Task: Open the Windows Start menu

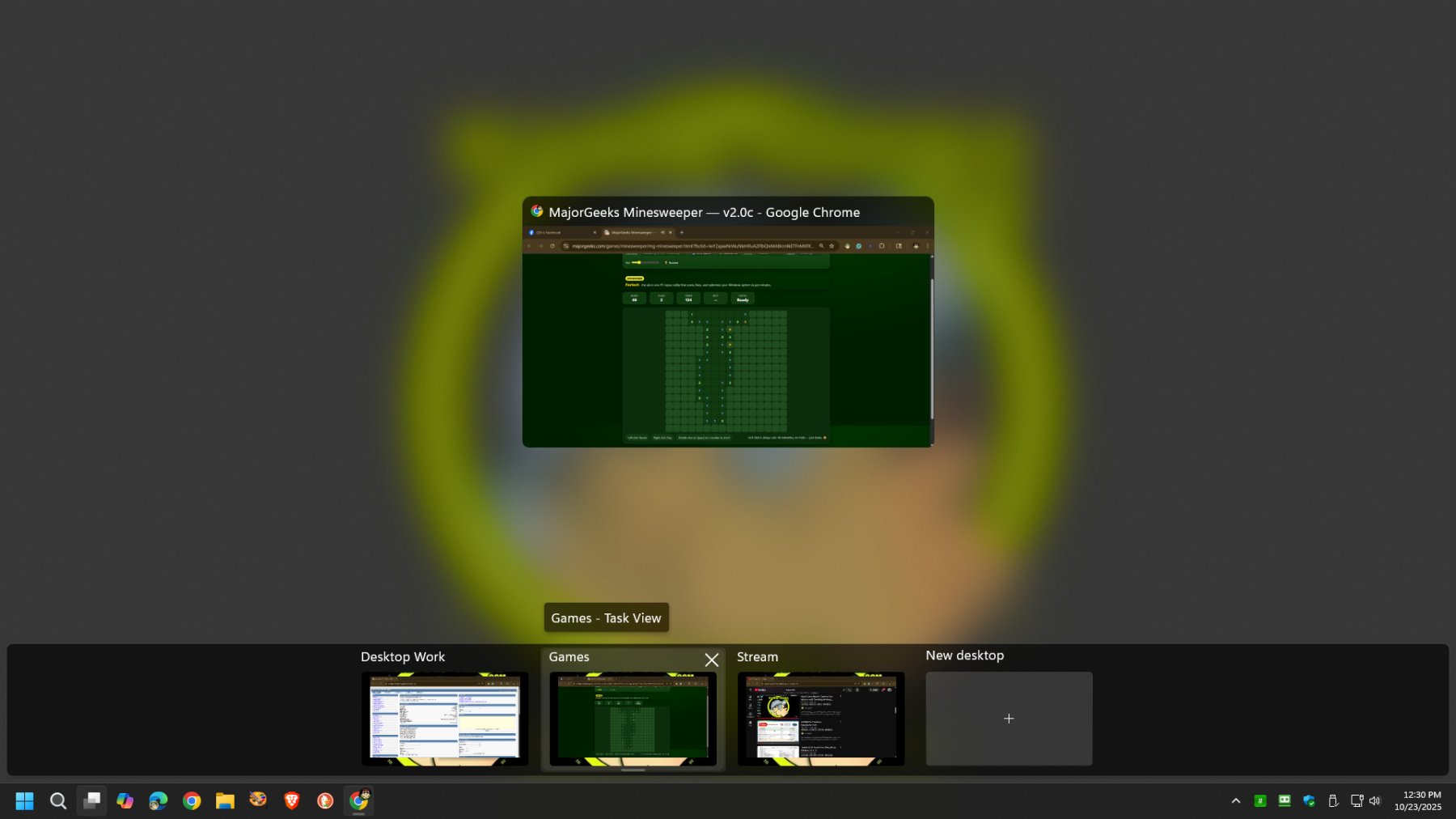Action: point(24,800)
